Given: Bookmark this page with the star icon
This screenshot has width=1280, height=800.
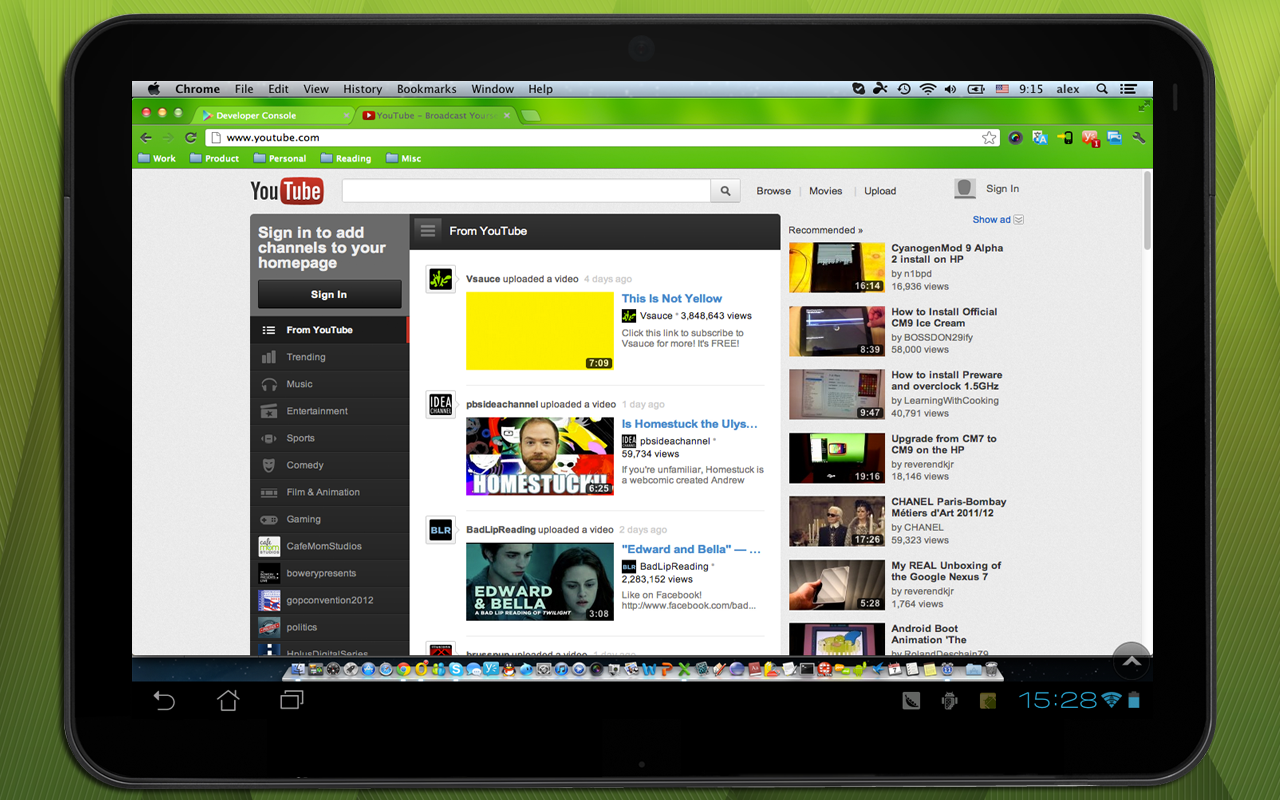Looking at the screenshot, I should click(x=989, y=138).
